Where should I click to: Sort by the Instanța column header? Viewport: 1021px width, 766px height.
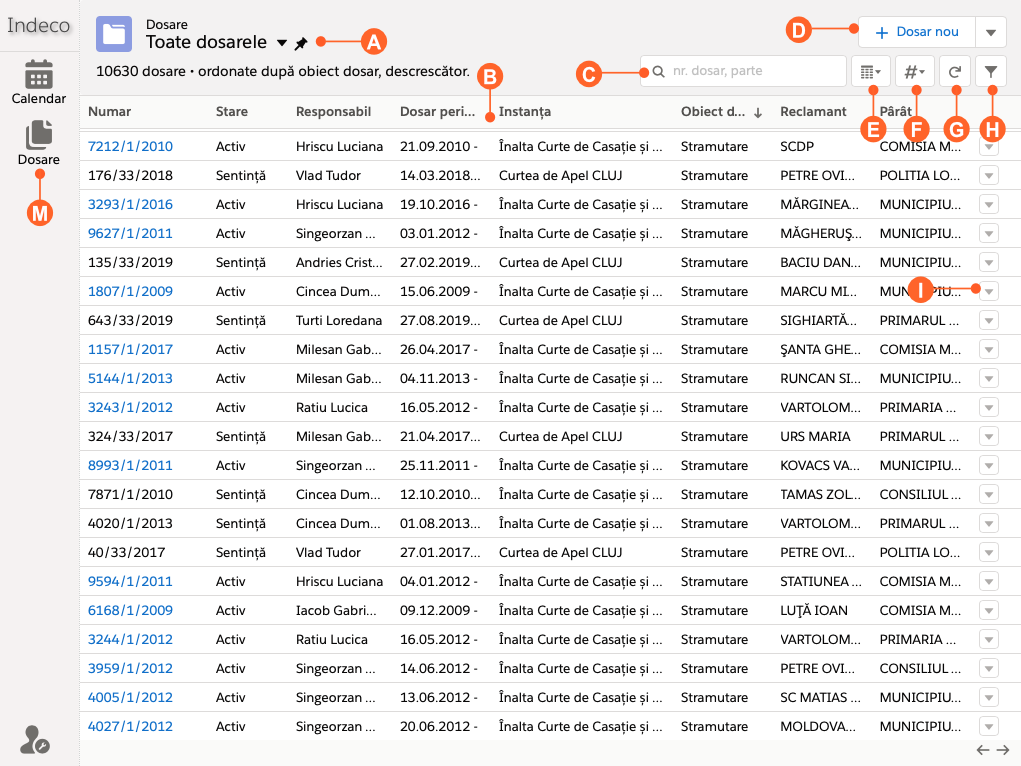click(x=525, y=112)
